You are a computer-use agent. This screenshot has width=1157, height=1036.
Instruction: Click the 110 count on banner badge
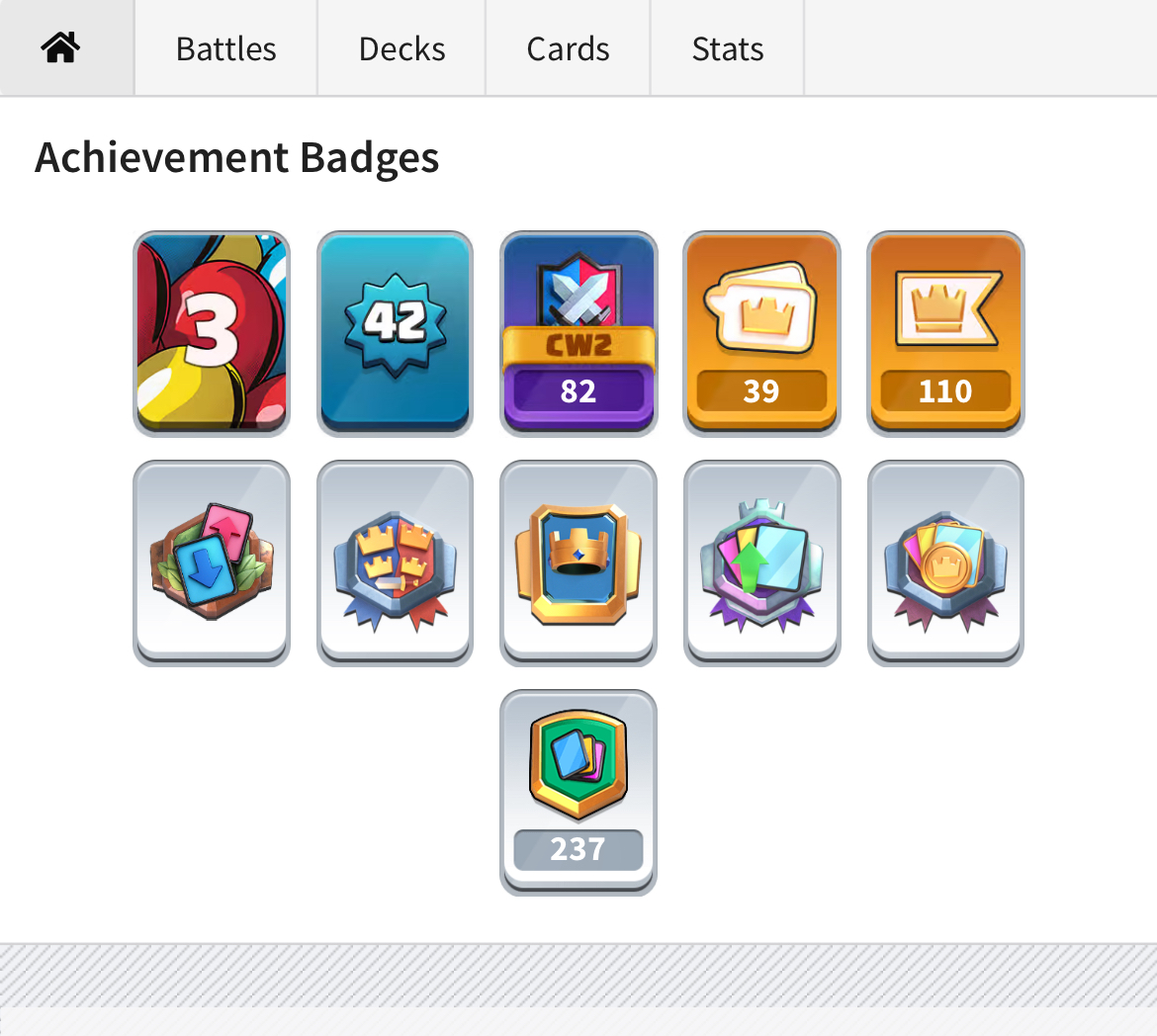[x=945, y=391]
